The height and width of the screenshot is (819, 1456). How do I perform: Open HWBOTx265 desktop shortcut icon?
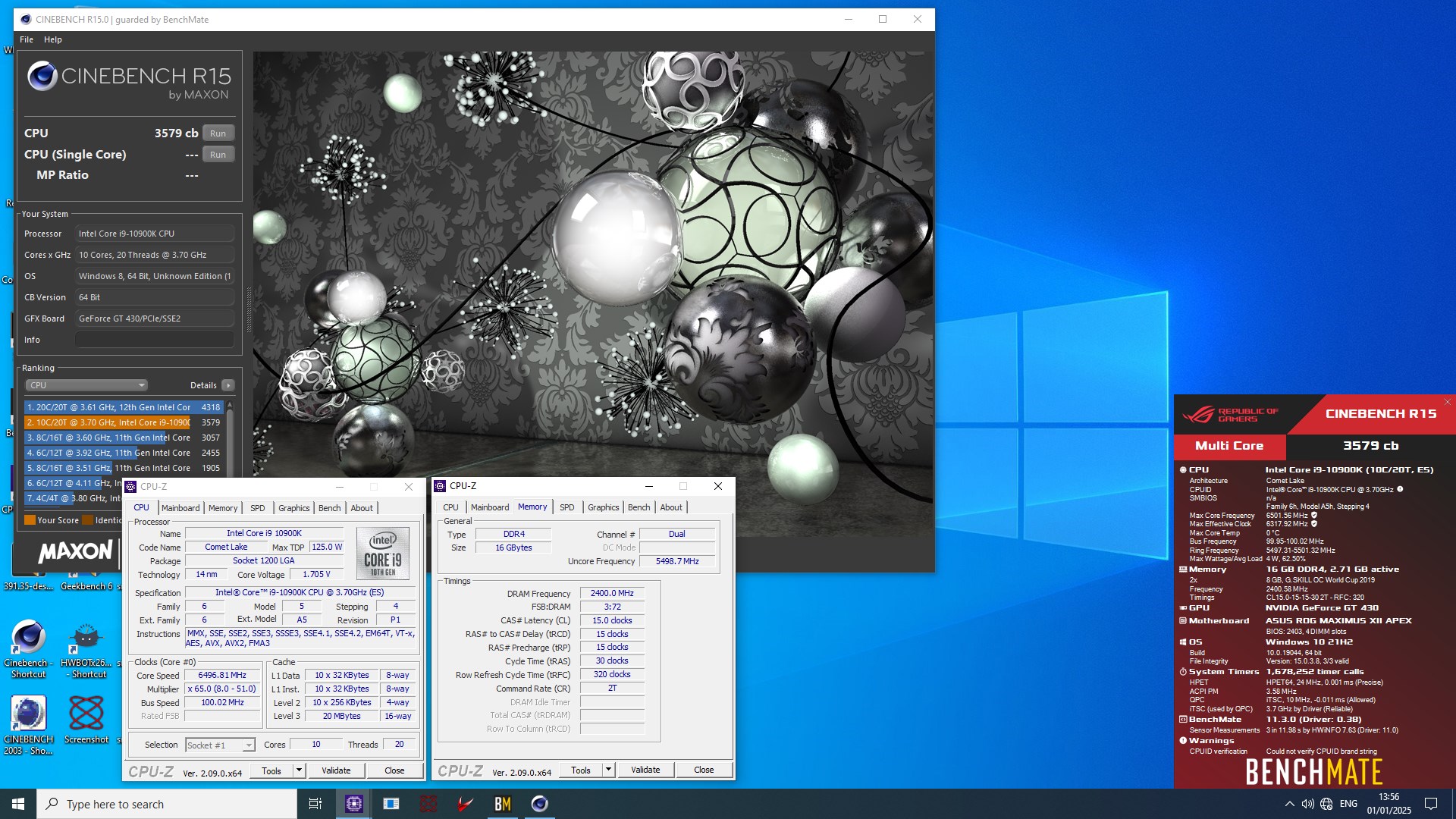[86, 638]
